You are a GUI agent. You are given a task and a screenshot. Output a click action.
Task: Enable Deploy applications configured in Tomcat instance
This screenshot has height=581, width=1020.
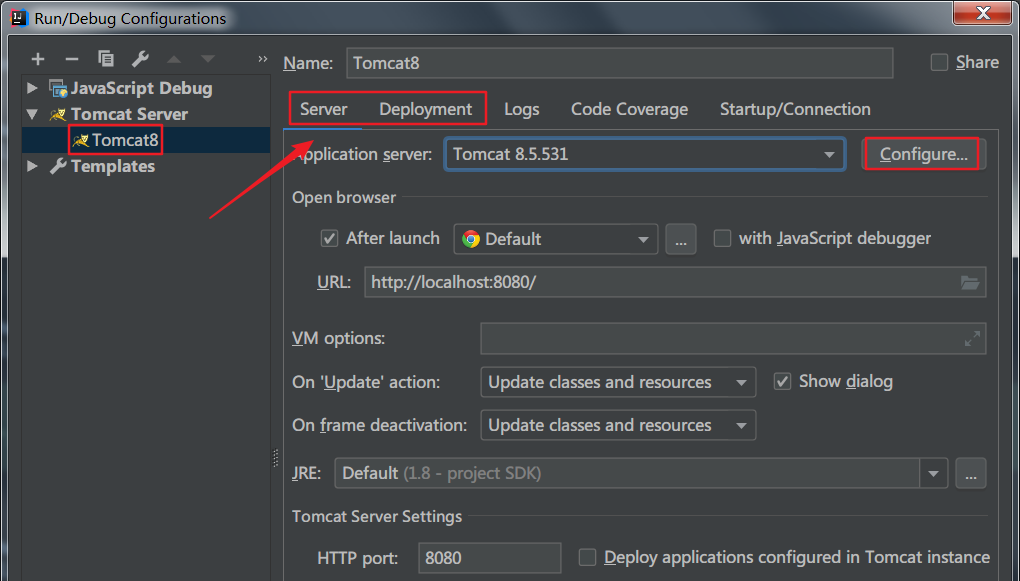pyautogui.click(x=587, y=558)
